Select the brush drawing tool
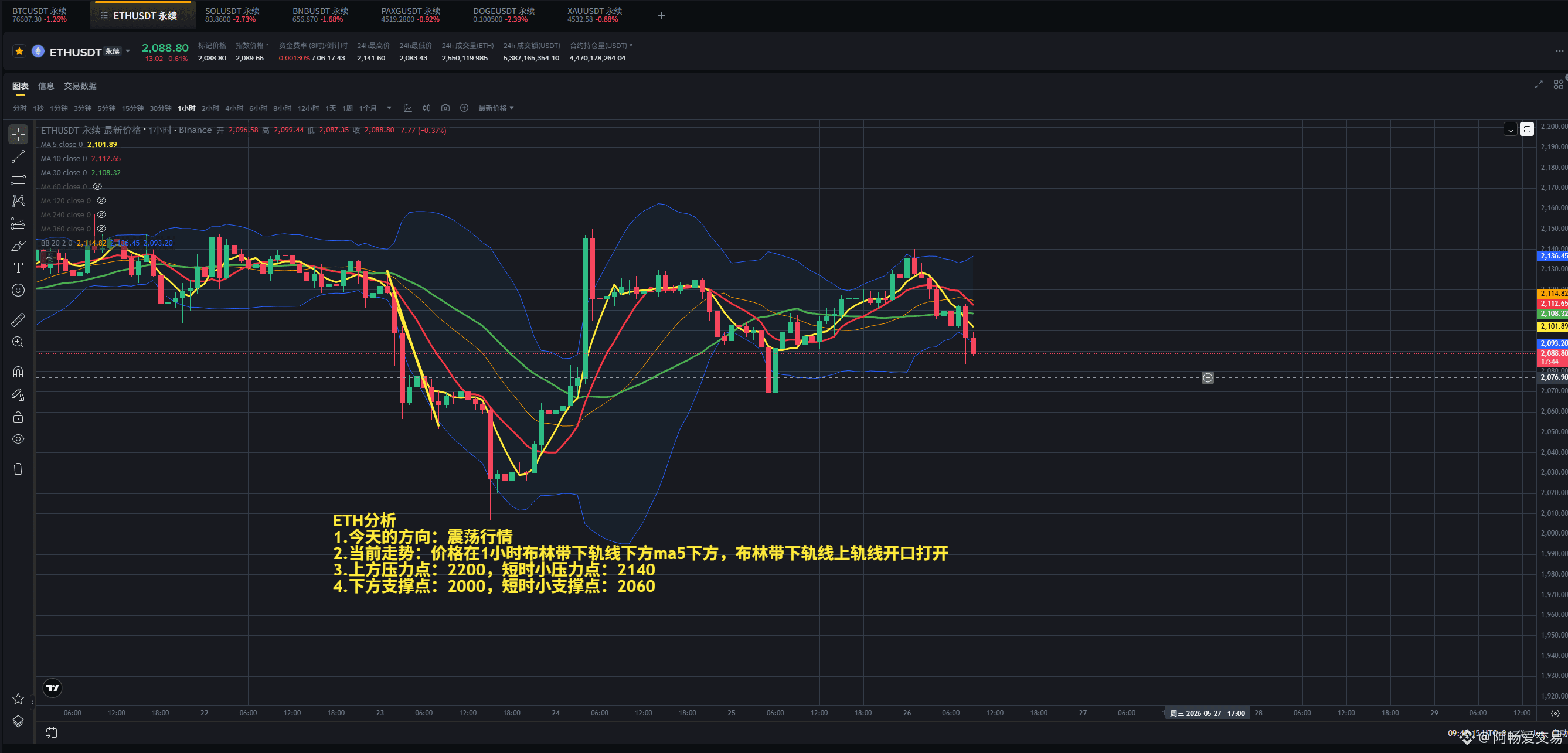This screenshot has width=1568, height=753. click(x=18, y=246)
